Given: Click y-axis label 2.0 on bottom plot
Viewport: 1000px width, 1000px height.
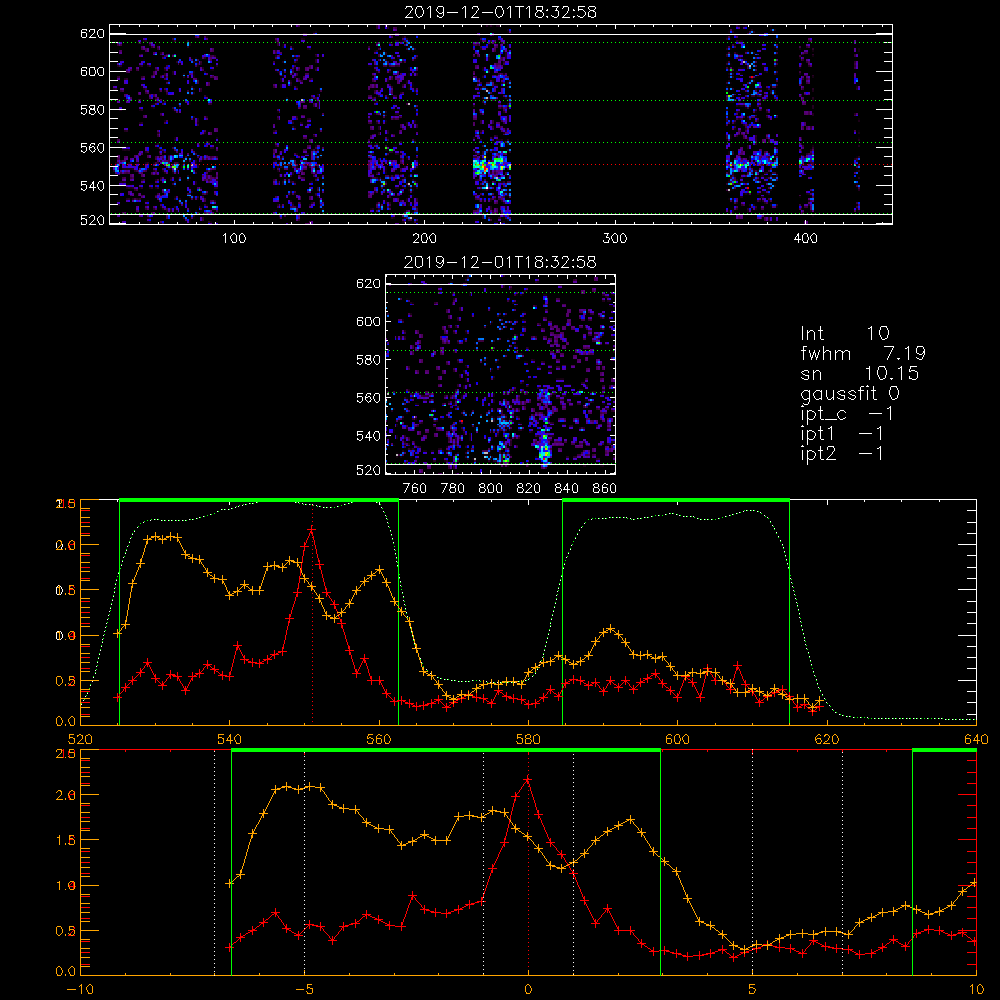Looking at the screenshot, I should point(66,795).
